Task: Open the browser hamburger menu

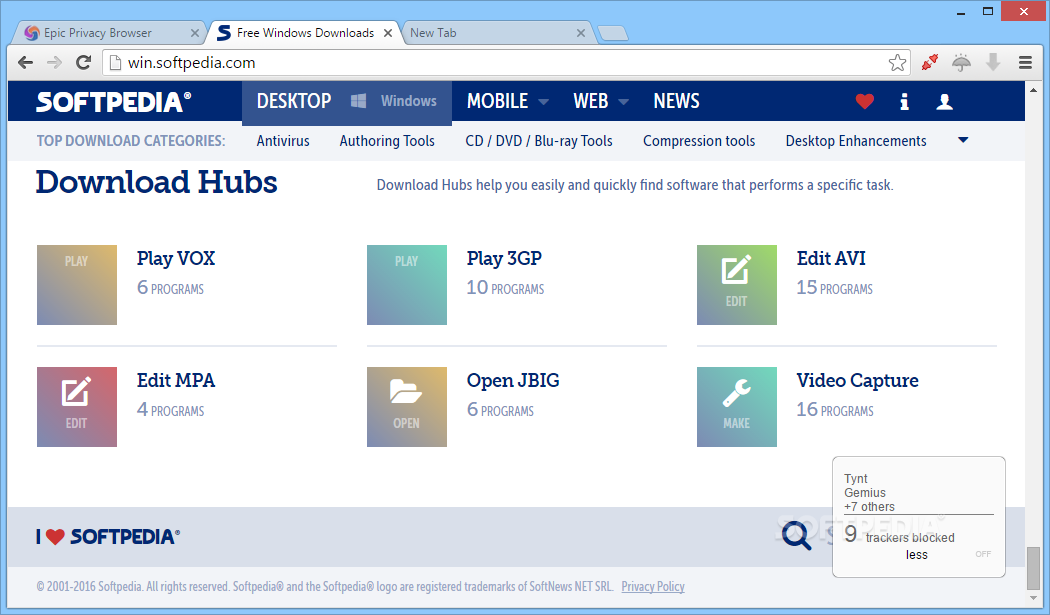Action: pos(1025,62)
